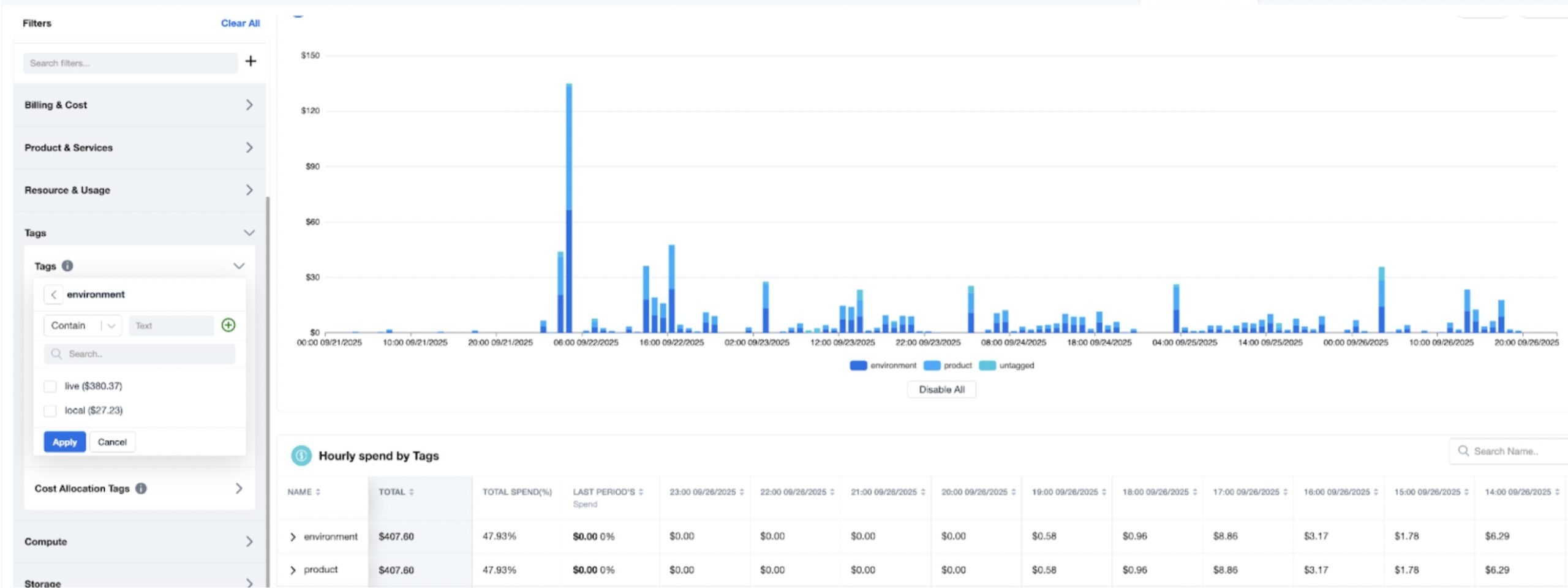Expand the environment row in the table
The height and width of the screenshot is (588, 1568).
[293, 537]
